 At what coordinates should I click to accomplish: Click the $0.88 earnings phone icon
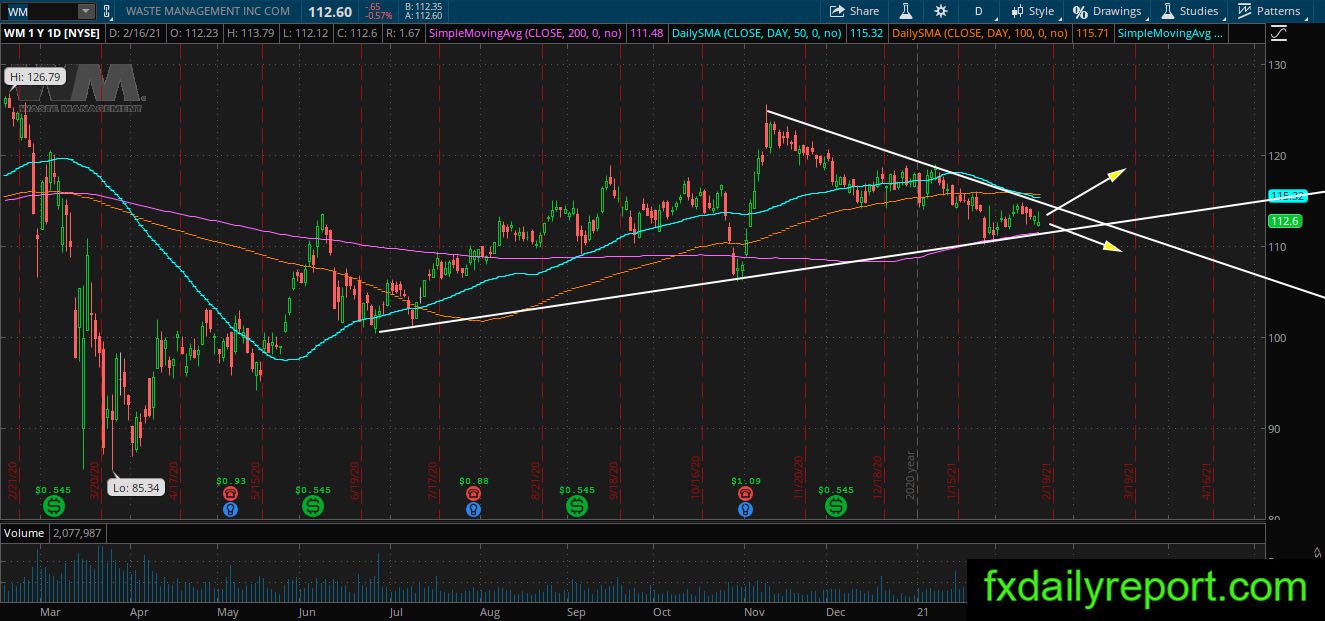473,493
